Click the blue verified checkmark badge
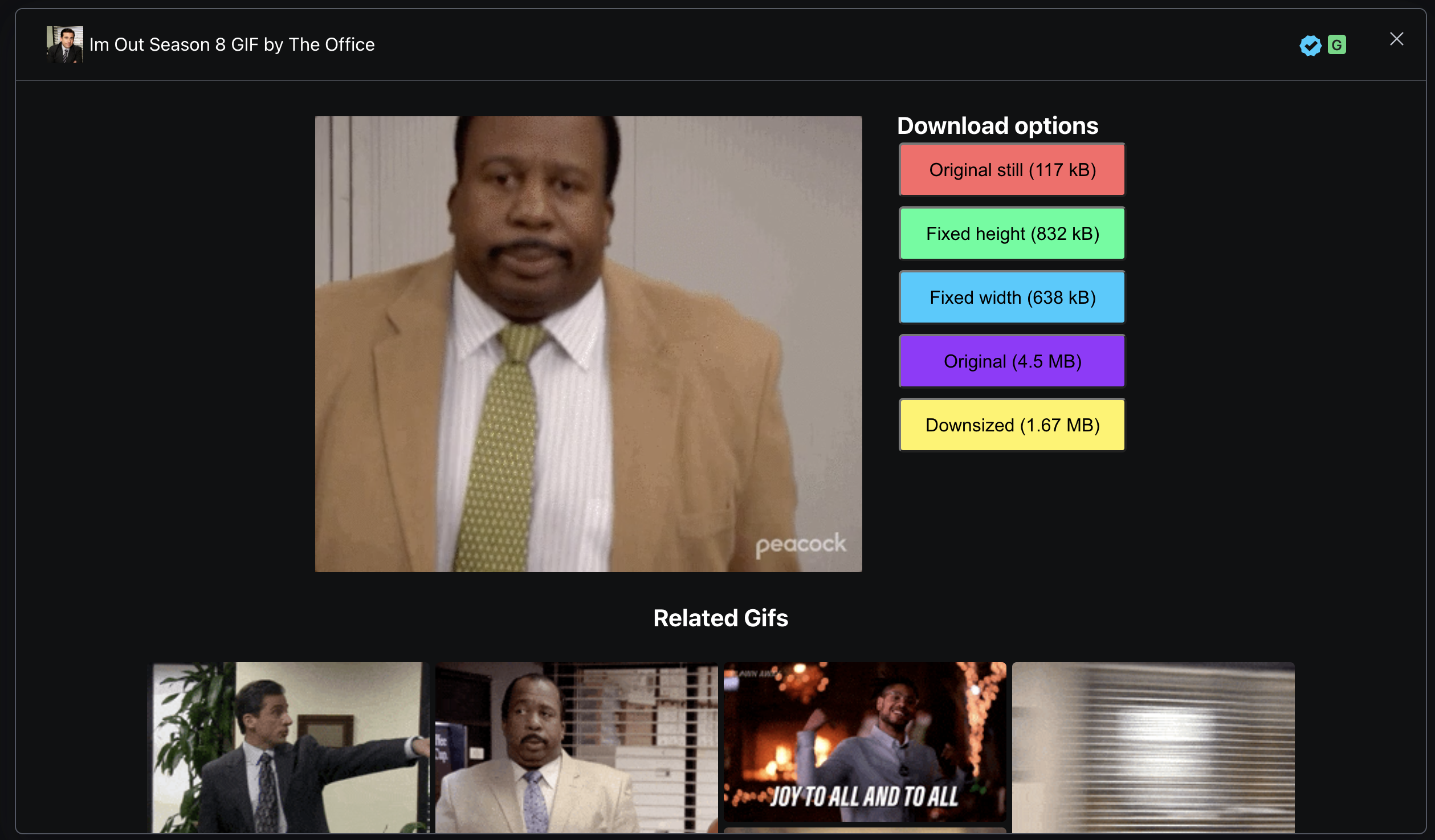1435x840 pixels. click(x=1310, y=45)
